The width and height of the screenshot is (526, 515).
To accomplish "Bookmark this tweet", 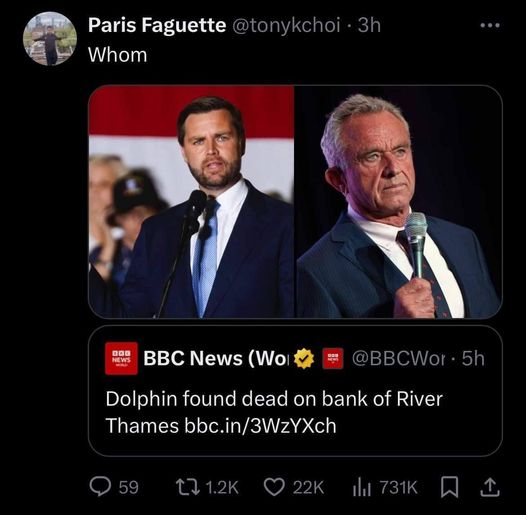I will (x=449, y=487).
